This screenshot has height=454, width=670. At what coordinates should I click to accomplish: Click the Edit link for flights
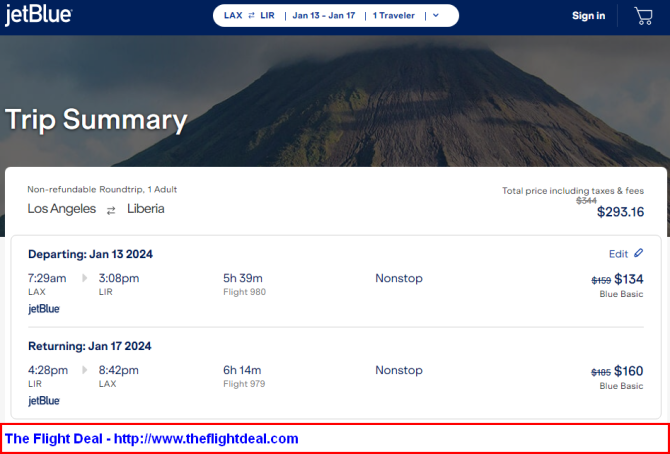click(x=618, y=254)
